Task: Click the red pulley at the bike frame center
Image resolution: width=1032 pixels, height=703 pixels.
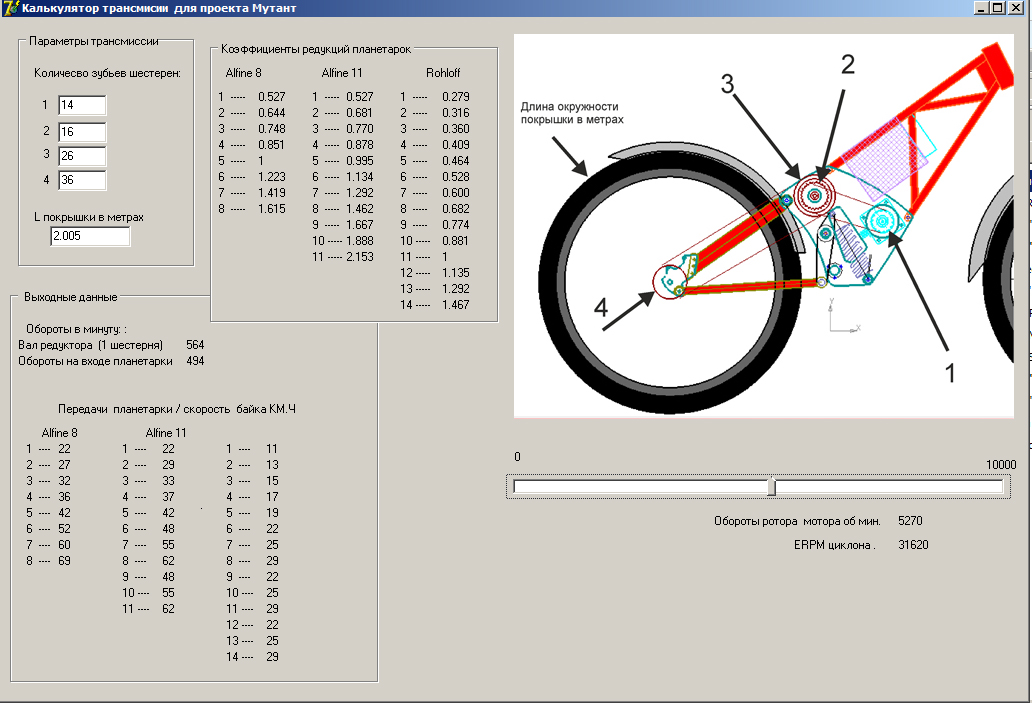Action: coord(821,196)
